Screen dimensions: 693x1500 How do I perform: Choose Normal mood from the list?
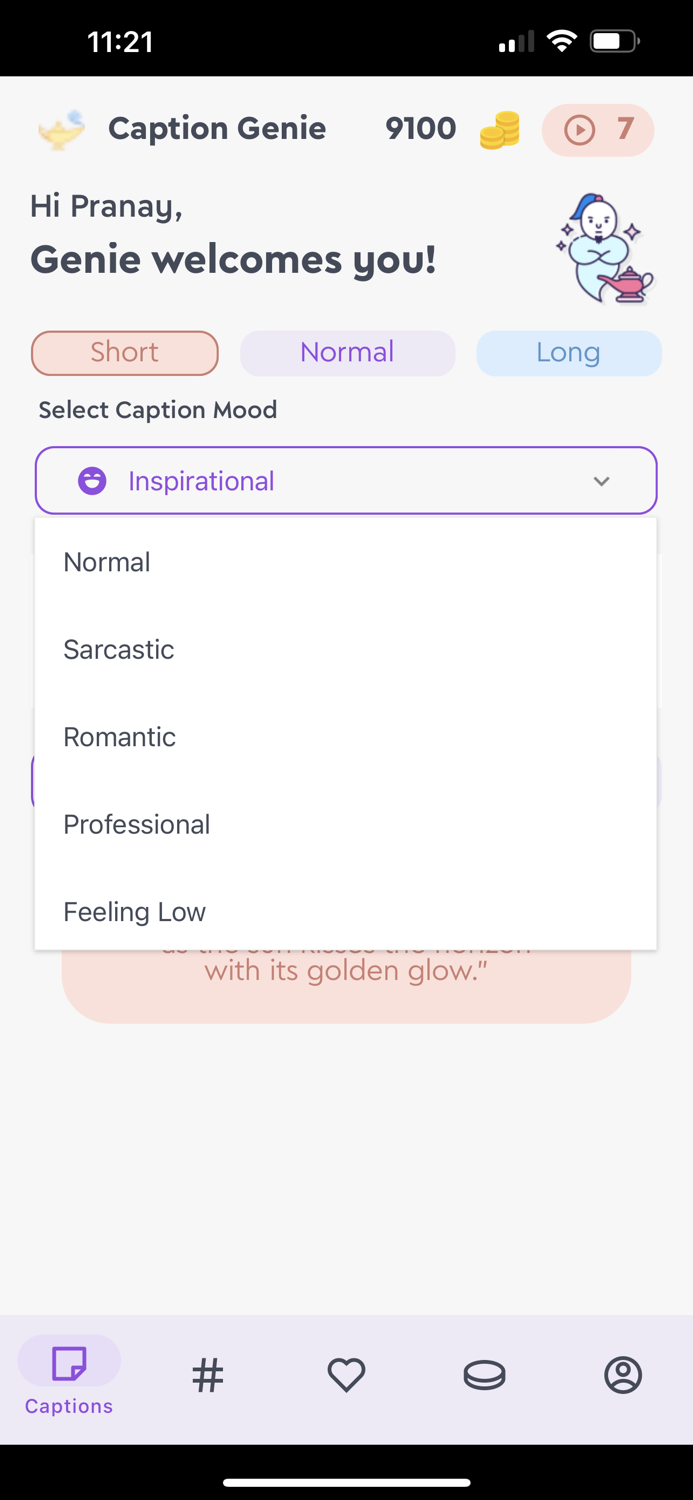tap(106, 562)
